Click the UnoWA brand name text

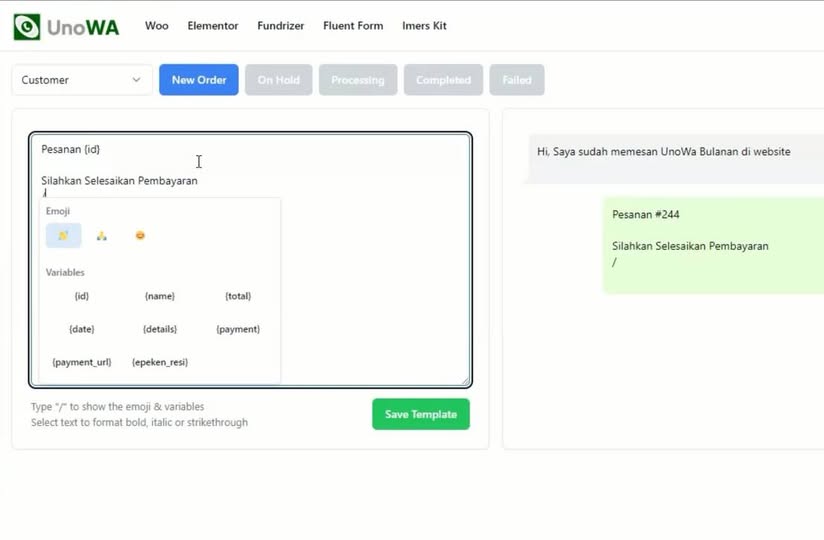tap(83, 27)
